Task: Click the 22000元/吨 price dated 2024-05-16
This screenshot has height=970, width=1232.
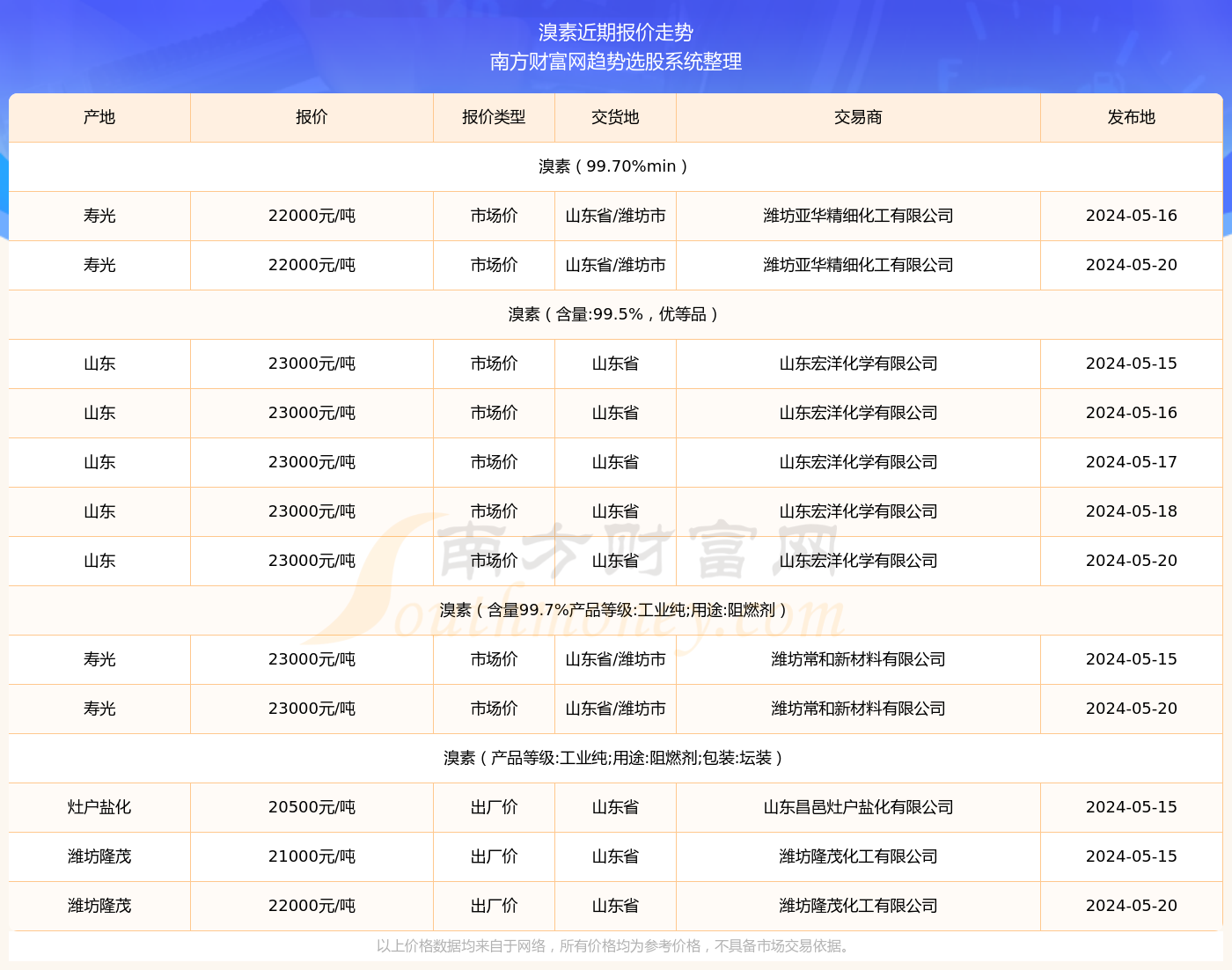Action: pos(312,216)
